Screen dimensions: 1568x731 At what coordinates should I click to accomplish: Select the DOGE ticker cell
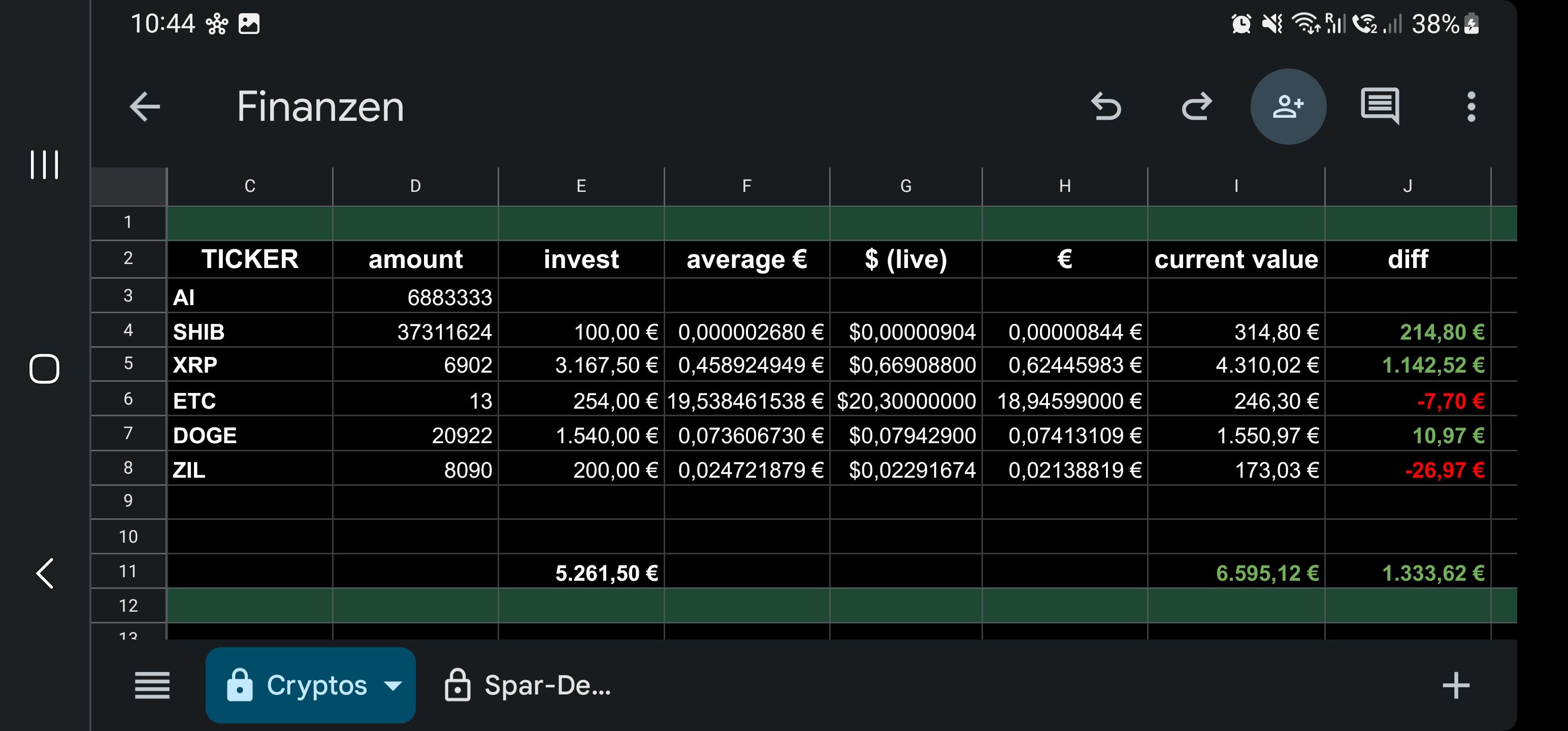(x=249, y=434)
